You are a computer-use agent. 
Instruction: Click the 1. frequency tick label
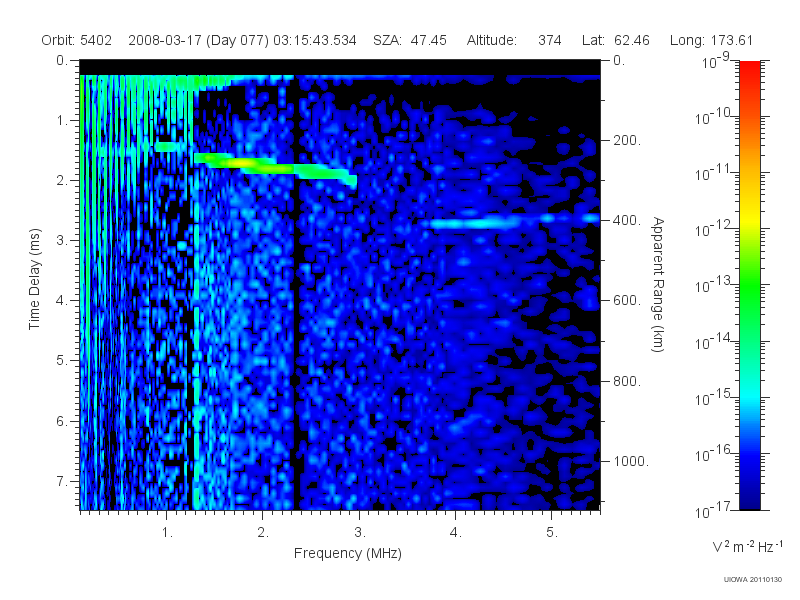point(167,533)
